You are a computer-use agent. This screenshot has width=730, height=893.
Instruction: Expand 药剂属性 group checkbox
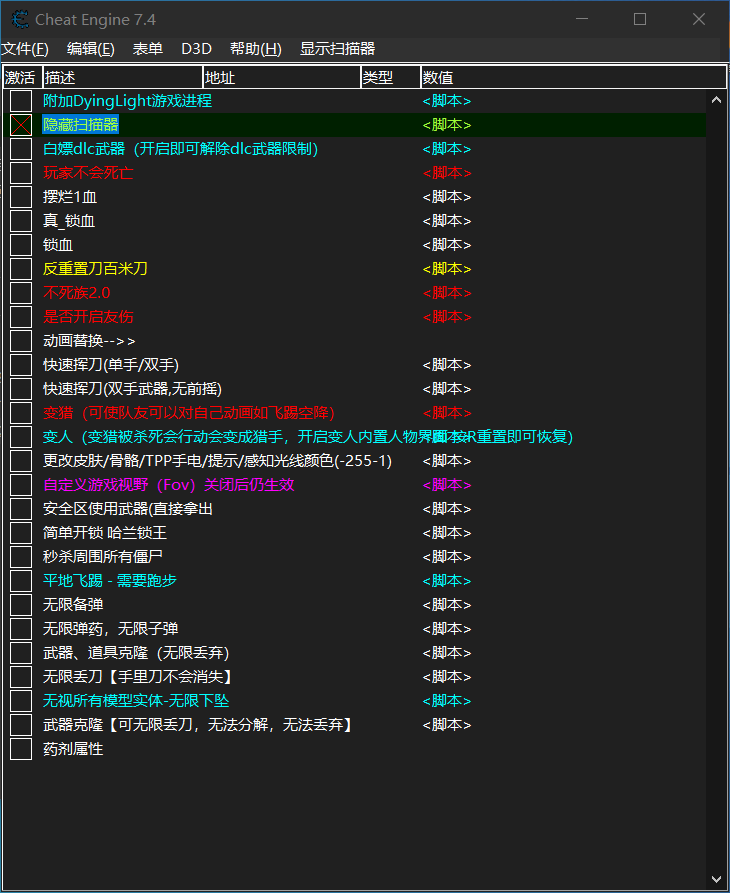[21, 748]
